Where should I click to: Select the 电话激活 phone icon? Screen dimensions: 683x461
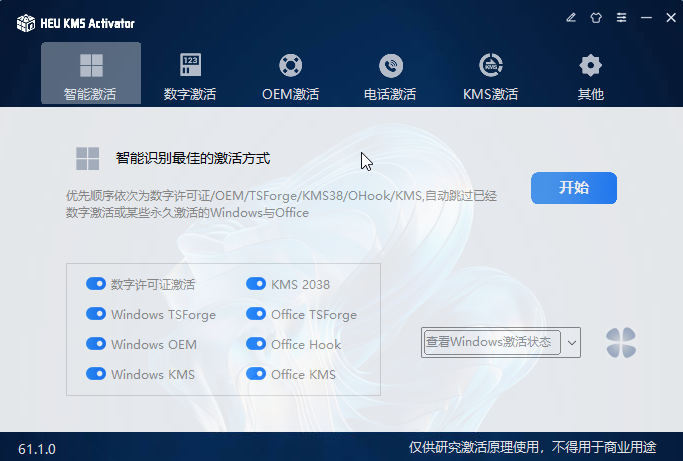tap(390, 66)
